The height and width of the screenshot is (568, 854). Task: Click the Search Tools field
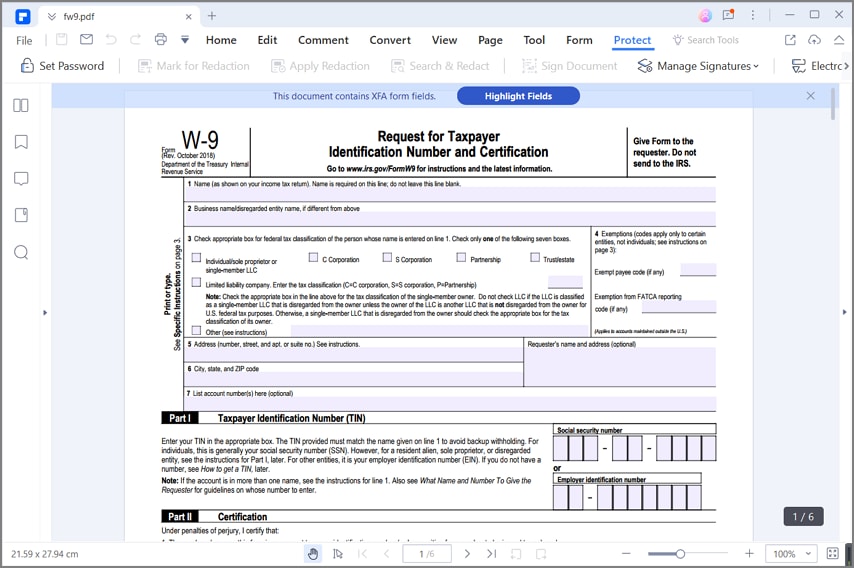point(706,40)
